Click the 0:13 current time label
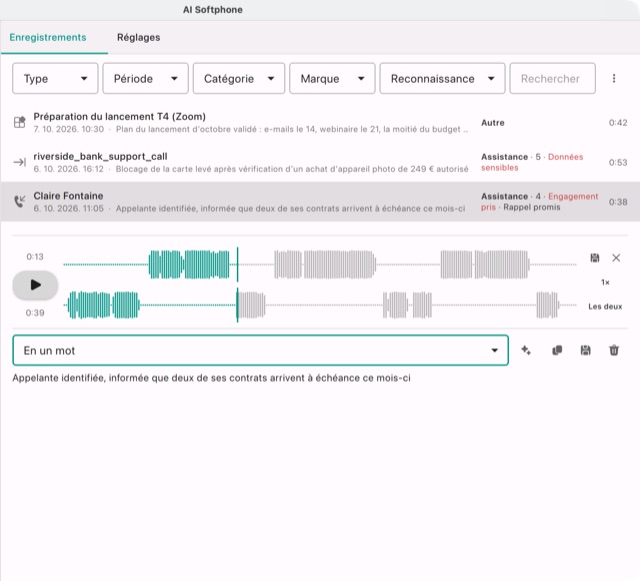Viewport: 640px width, 581px height. coord(35,256)
